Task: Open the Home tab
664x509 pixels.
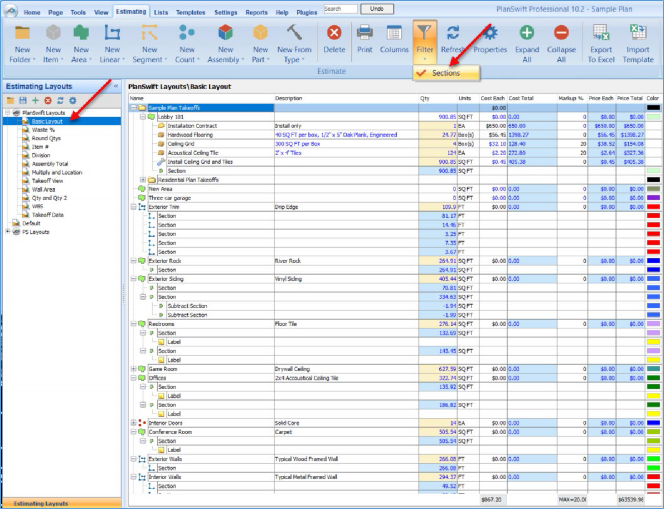Action: click(32, 12)
